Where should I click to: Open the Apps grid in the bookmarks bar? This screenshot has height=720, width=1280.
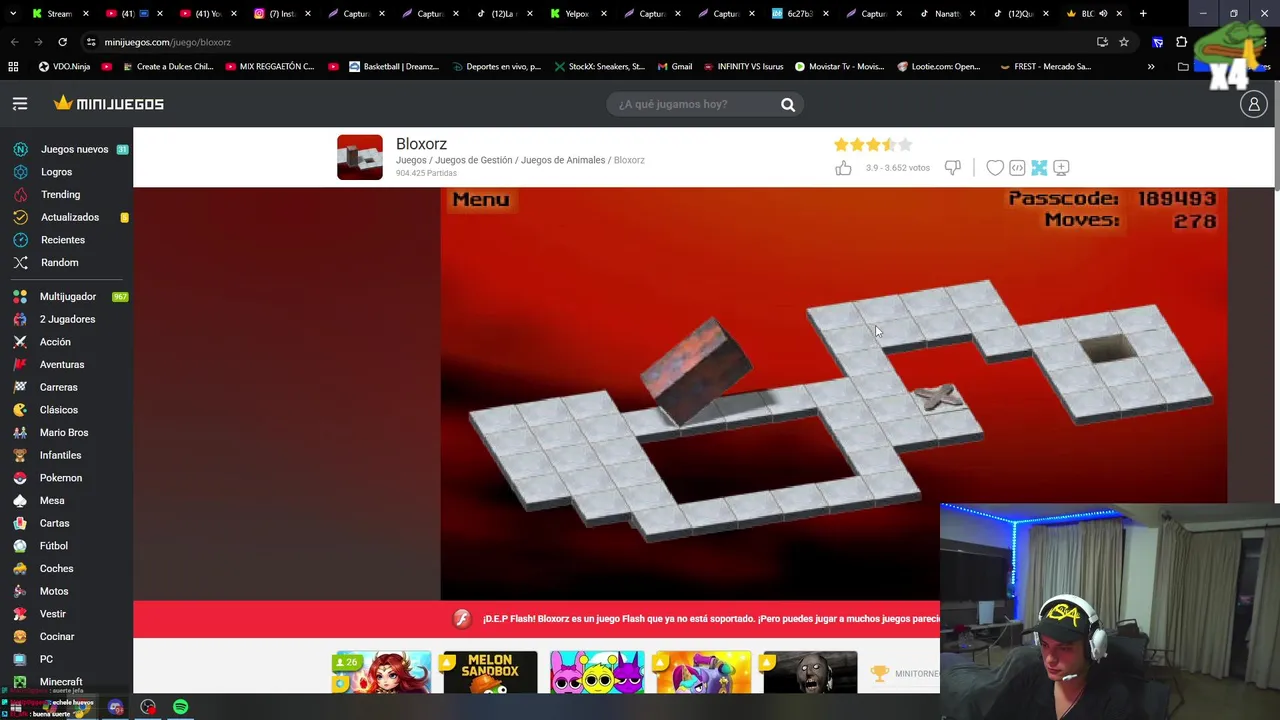point(13,67)
